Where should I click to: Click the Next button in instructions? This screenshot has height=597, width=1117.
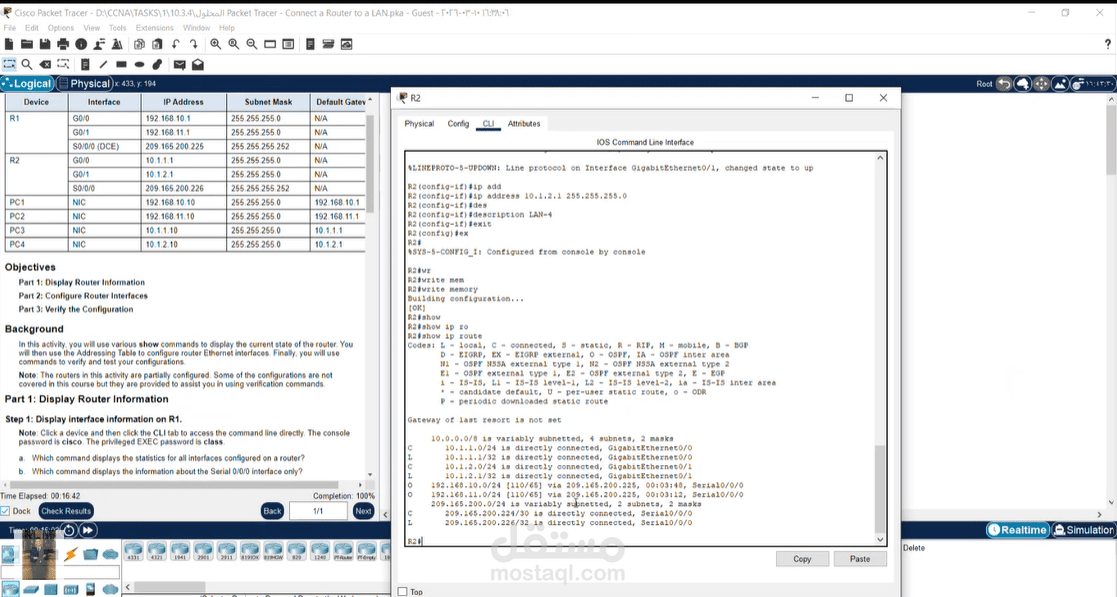tap(363, 511)
